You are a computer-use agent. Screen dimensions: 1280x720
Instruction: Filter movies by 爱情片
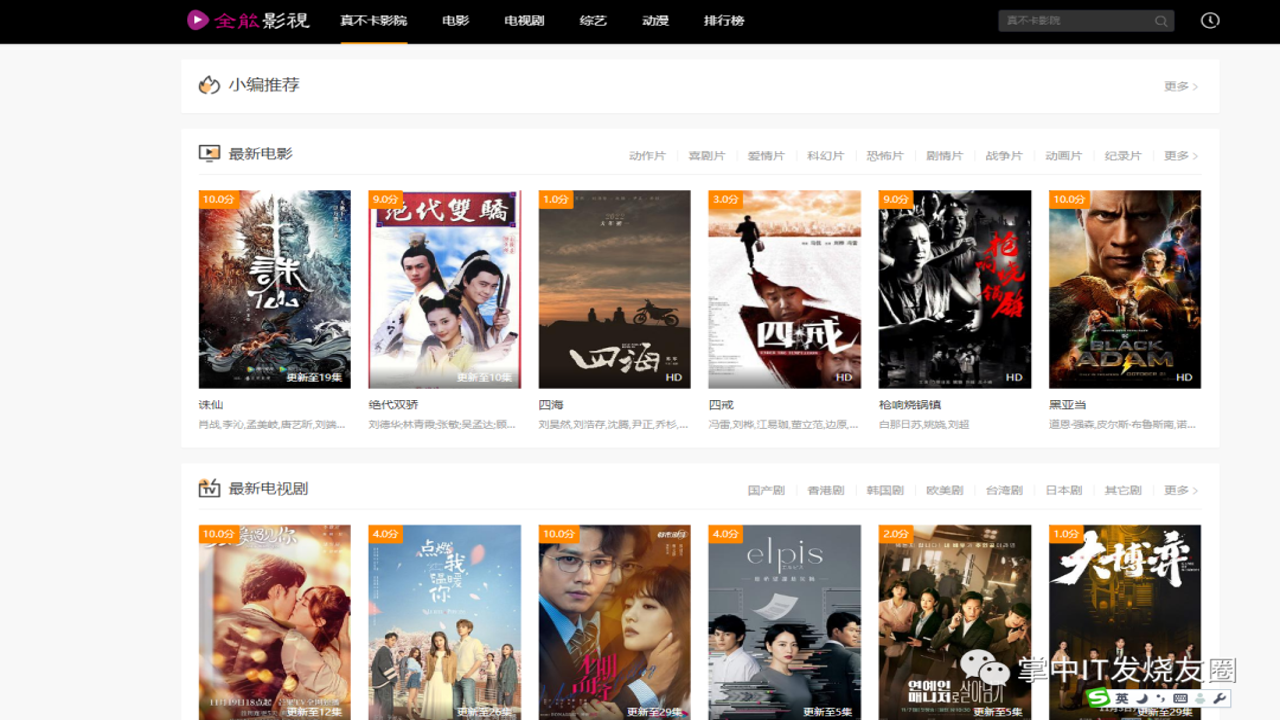click(x=766, y=156)
